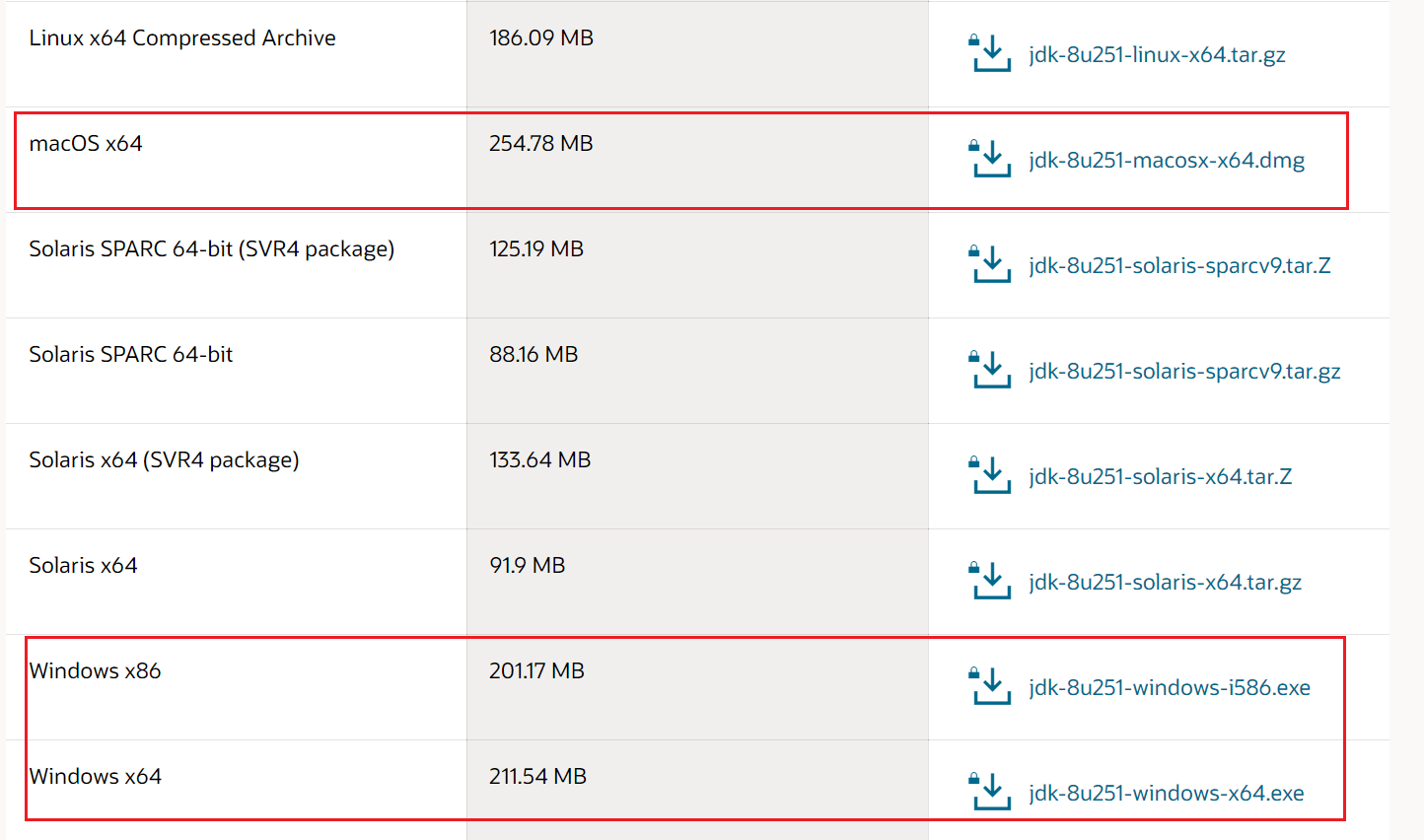Click download icon for windows-x64.exe
Screen dimensions: 1424x840
point(991,793)
